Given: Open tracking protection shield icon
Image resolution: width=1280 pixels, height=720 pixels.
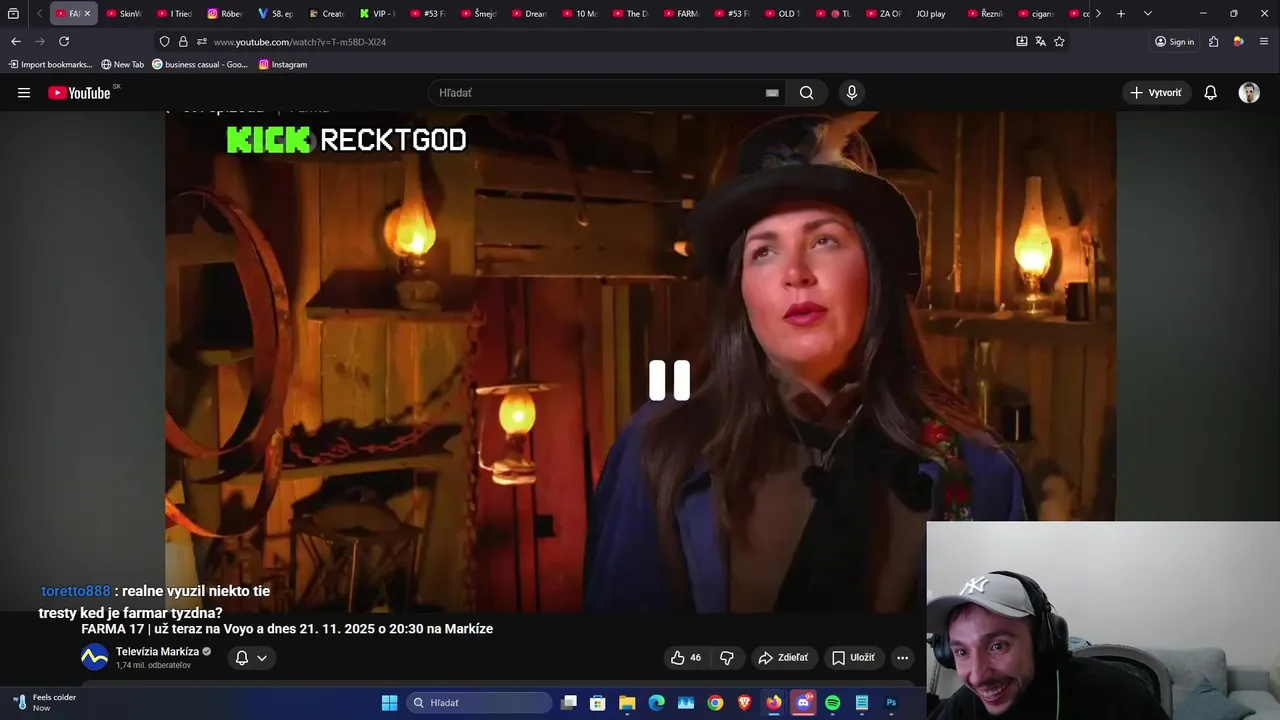Looking at the screenshot, I should (x=164, y=41).
